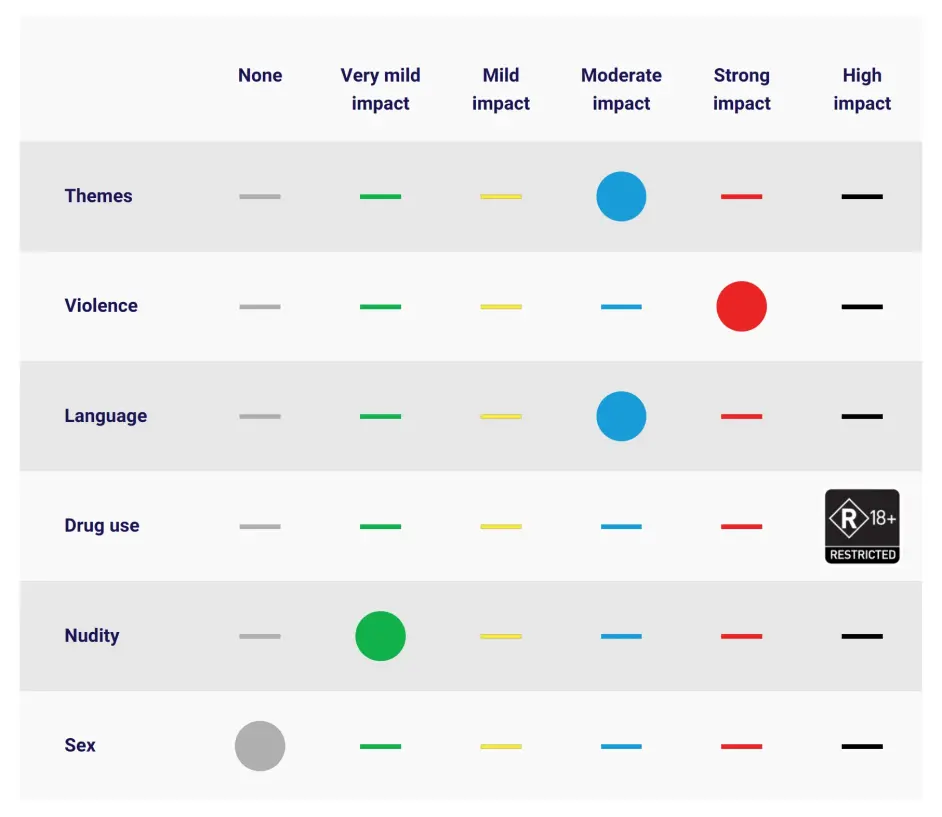Screen dimensions: 942x817
Task: Click the red circle in Violence row
Action: 741,306
